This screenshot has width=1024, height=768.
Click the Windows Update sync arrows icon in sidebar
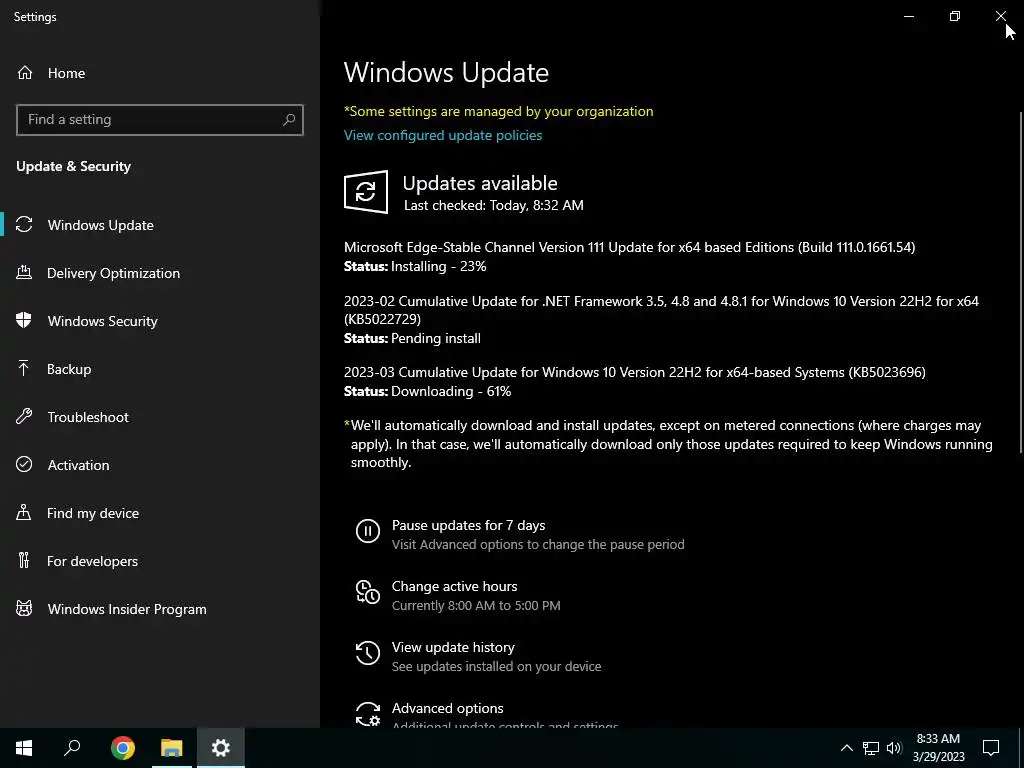(24, 225)
